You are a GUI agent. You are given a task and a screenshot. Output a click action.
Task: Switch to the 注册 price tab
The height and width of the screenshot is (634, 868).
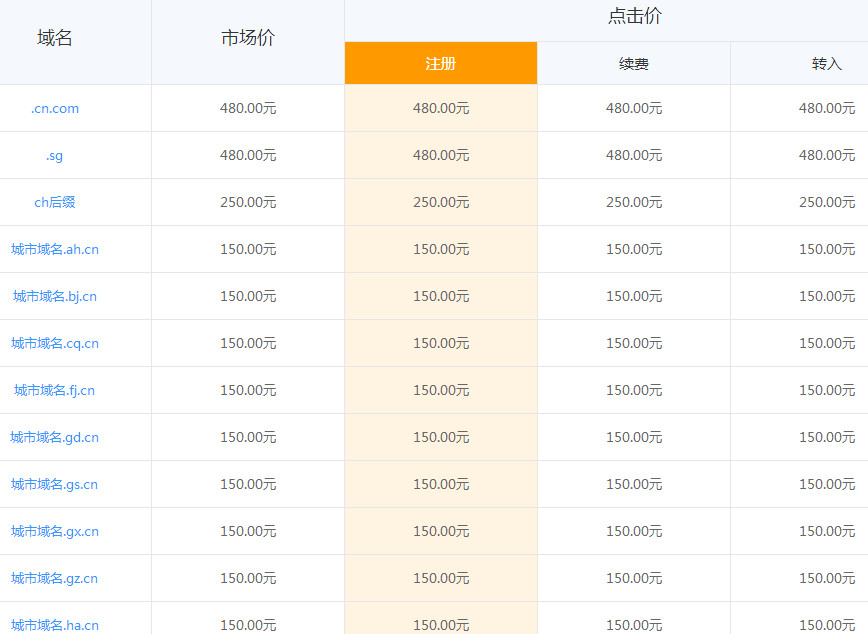[x=441, y=64]
